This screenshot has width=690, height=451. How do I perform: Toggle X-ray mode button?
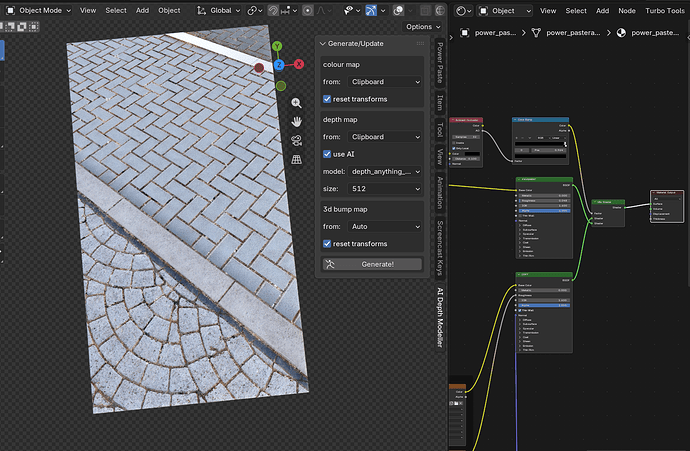425,10
